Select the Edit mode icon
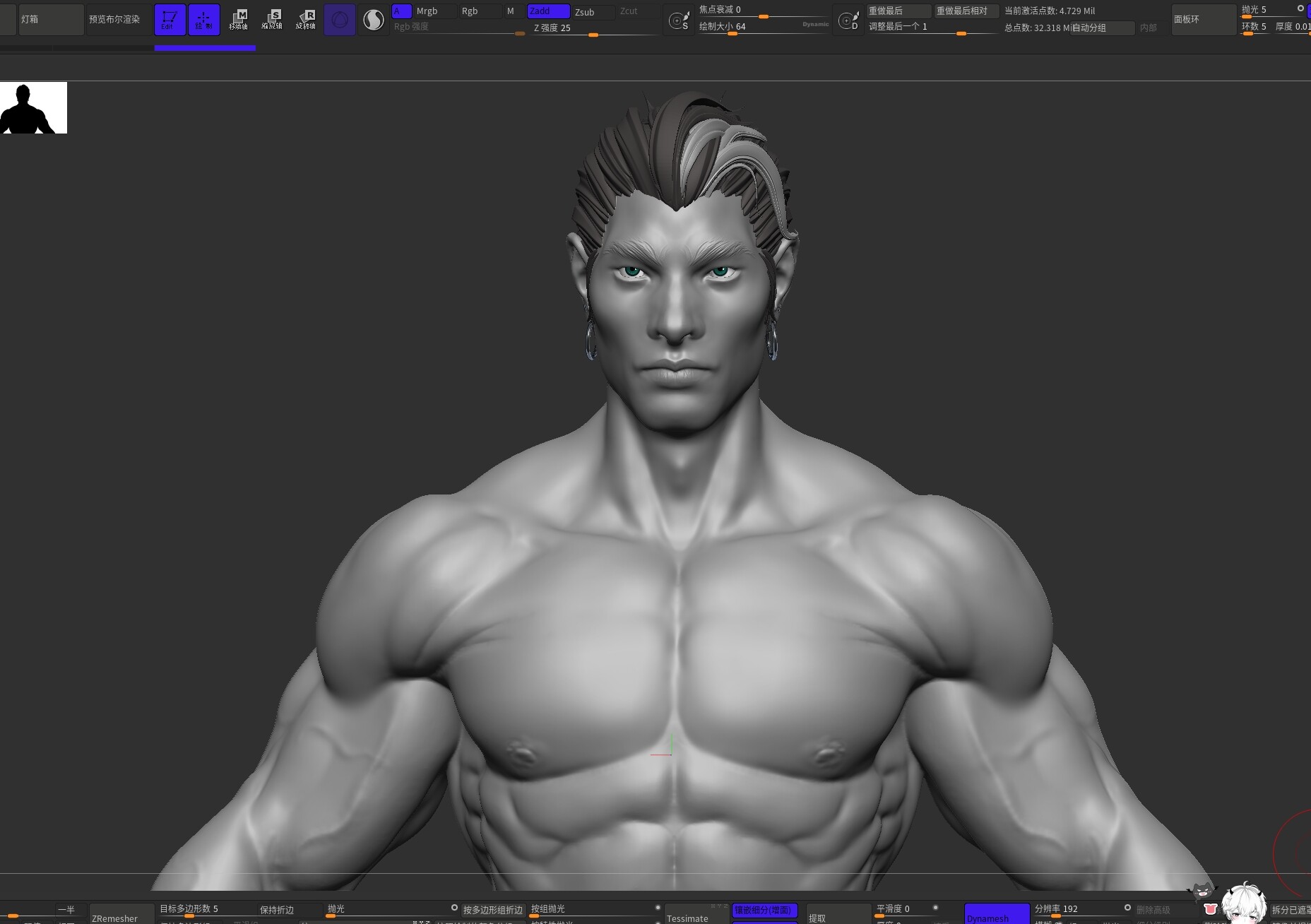This screenshot has height=924, width=1311. tap(170, 19)
